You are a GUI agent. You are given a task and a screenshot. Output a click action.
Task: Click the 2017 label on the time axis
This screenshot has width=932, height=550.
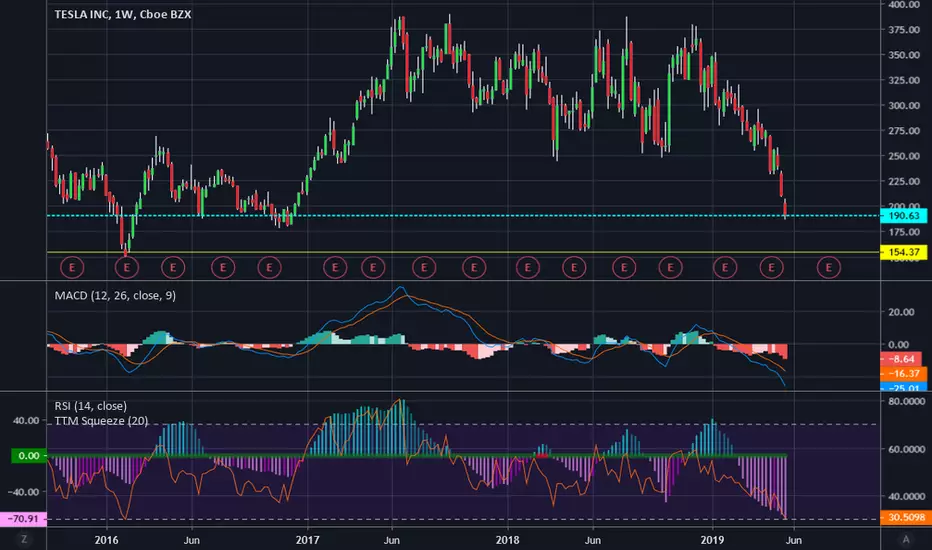(307, 540)
